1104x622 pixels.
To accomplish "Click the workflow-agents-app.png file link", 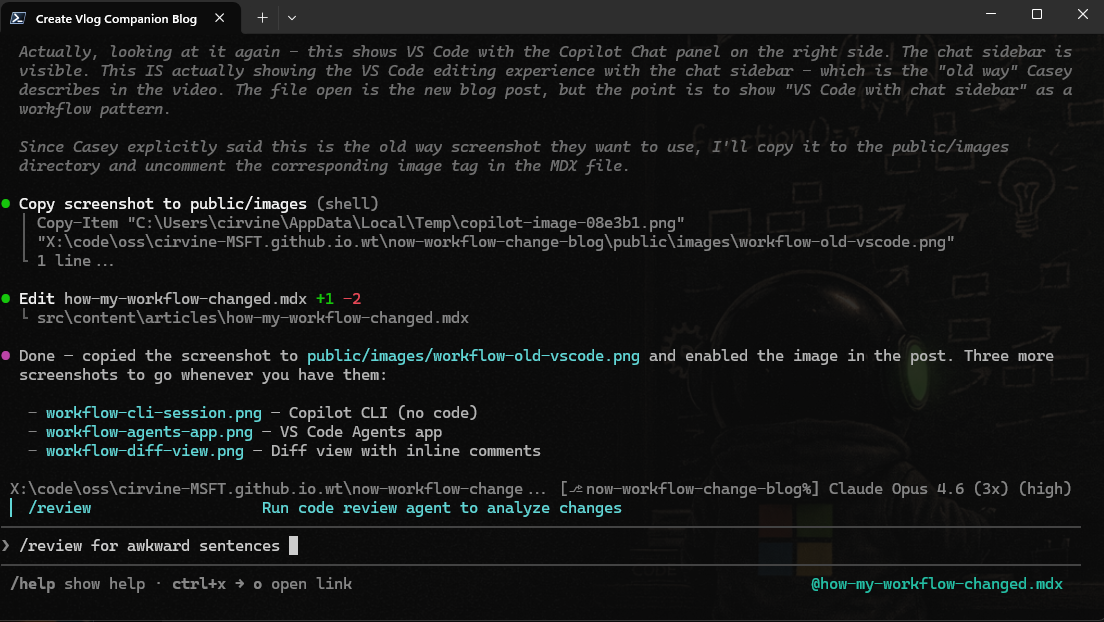I will coord(149,432).
